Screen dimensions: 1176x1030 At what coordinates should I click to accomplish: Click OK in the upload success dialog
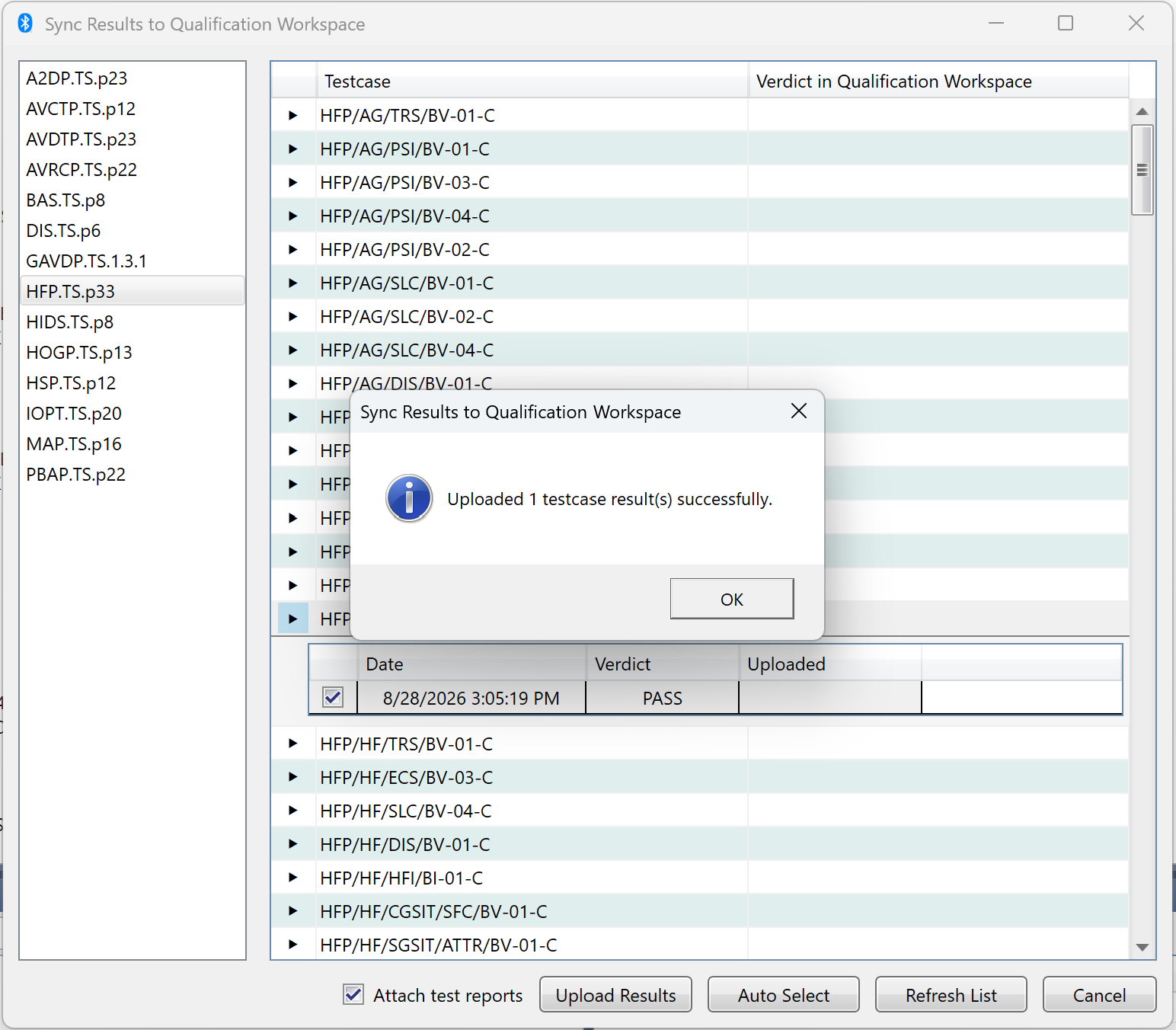732,599
